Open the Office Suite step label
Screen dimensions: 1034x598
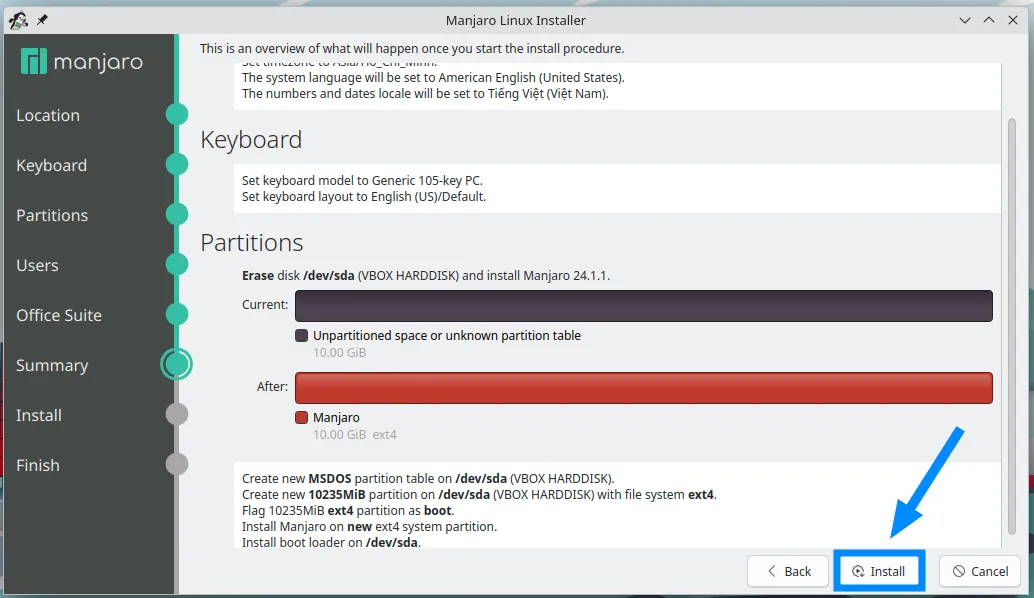tap(59, 315)
